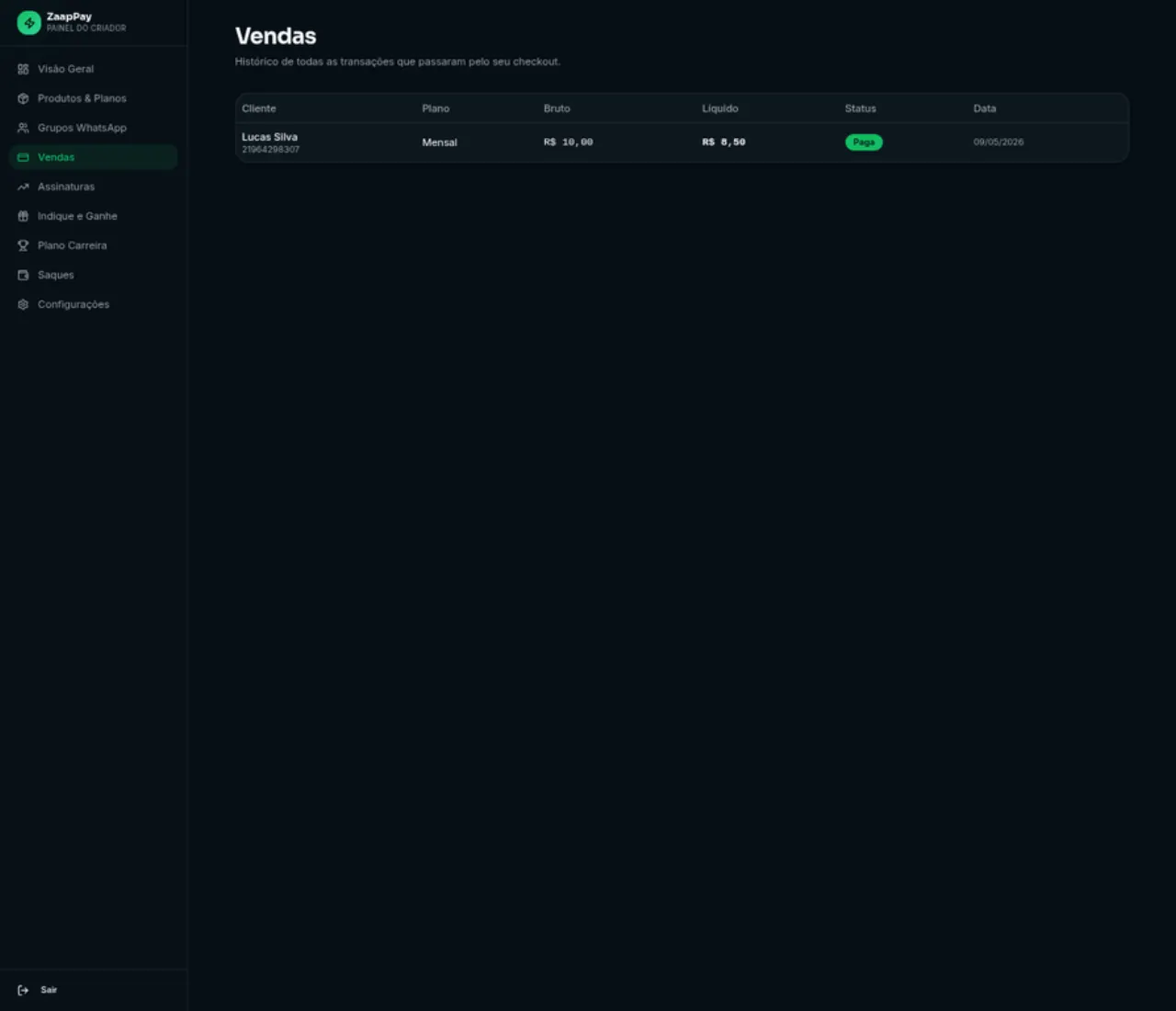Click gross value R$ 10,00

[x=568, y=142]
